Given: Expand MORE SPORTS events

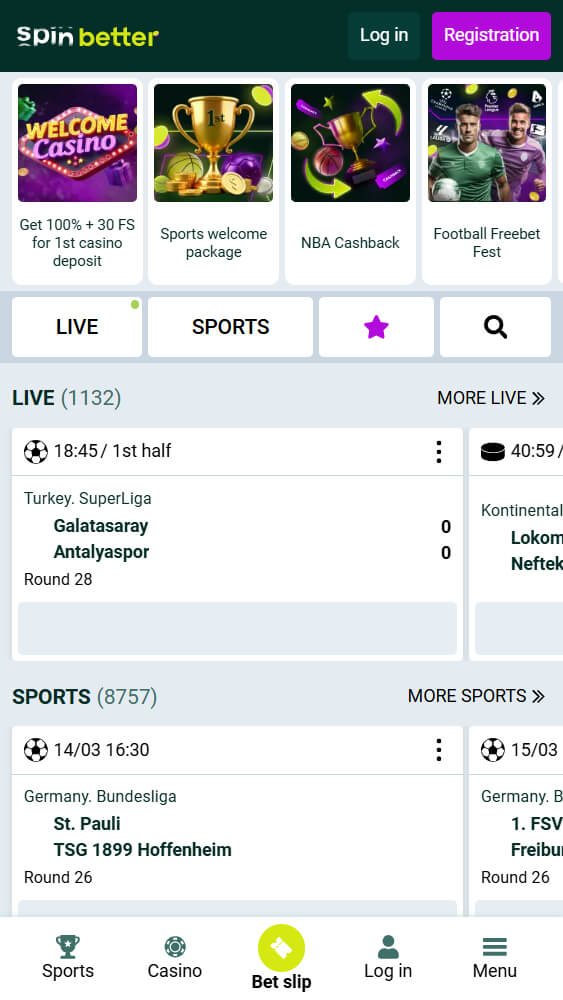Looking at the screenshot, I should click(476, 696).
